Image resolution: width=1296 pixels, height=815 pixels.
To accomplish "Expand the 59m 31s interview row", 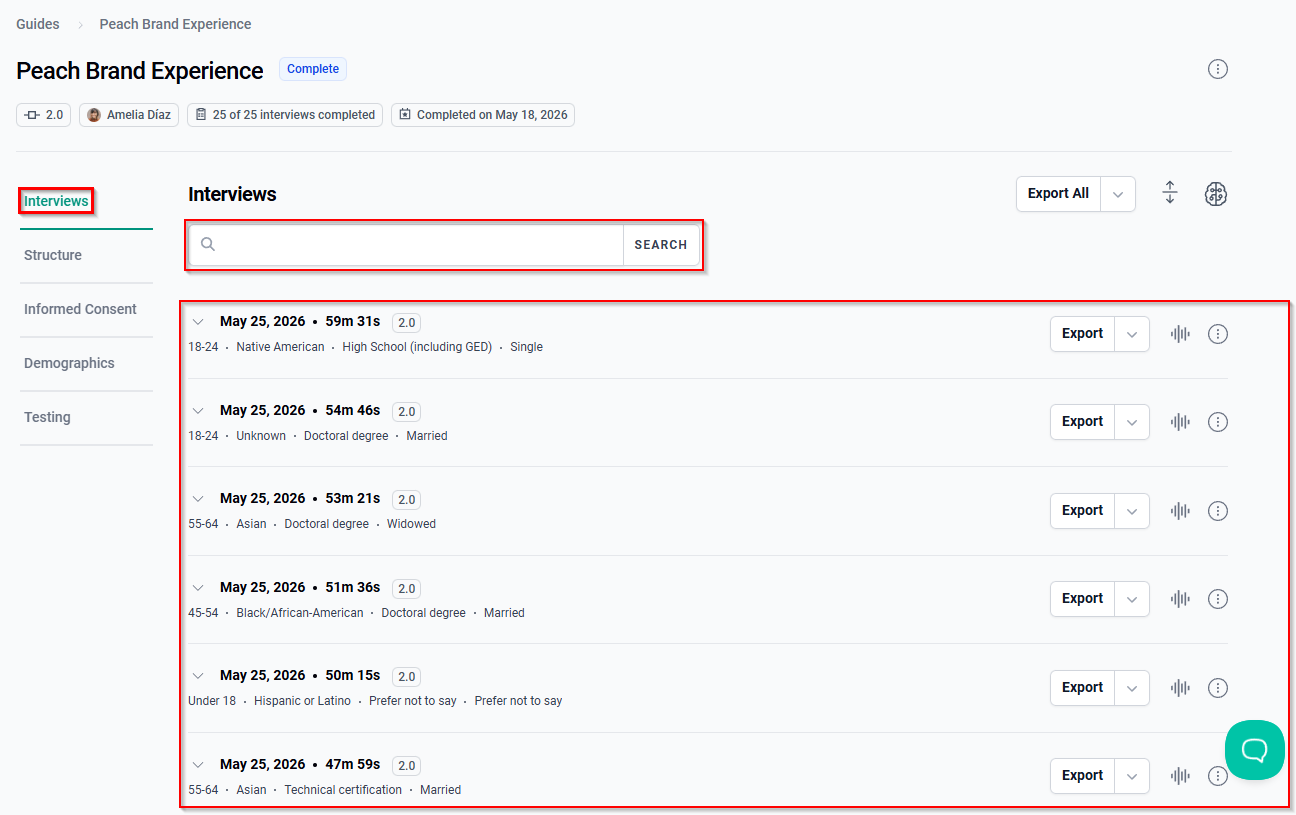I will pyautogui.click(x=198, y=322).
